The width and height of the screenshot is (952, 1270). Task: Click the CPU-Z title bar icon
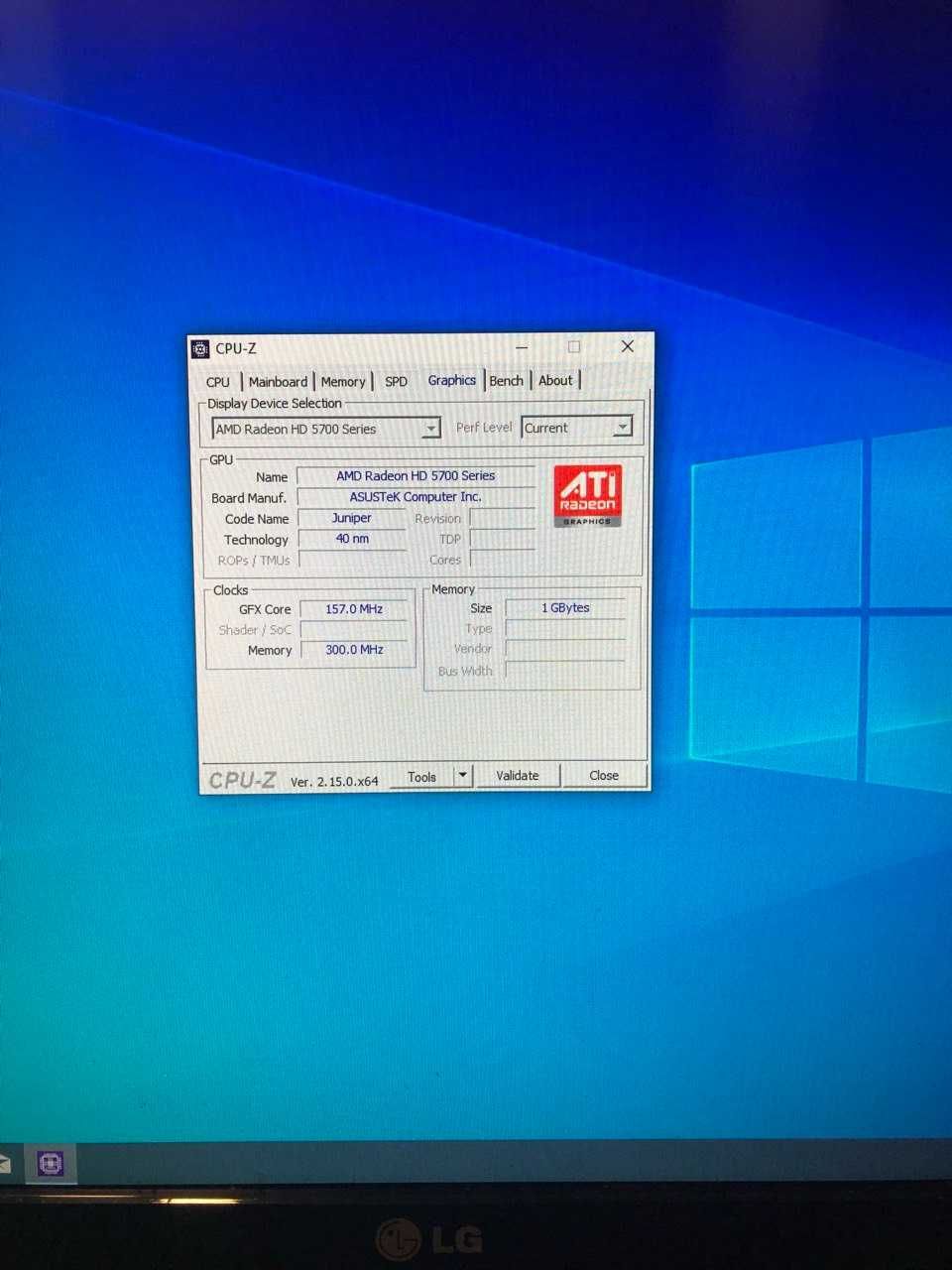tap(200, 348)
